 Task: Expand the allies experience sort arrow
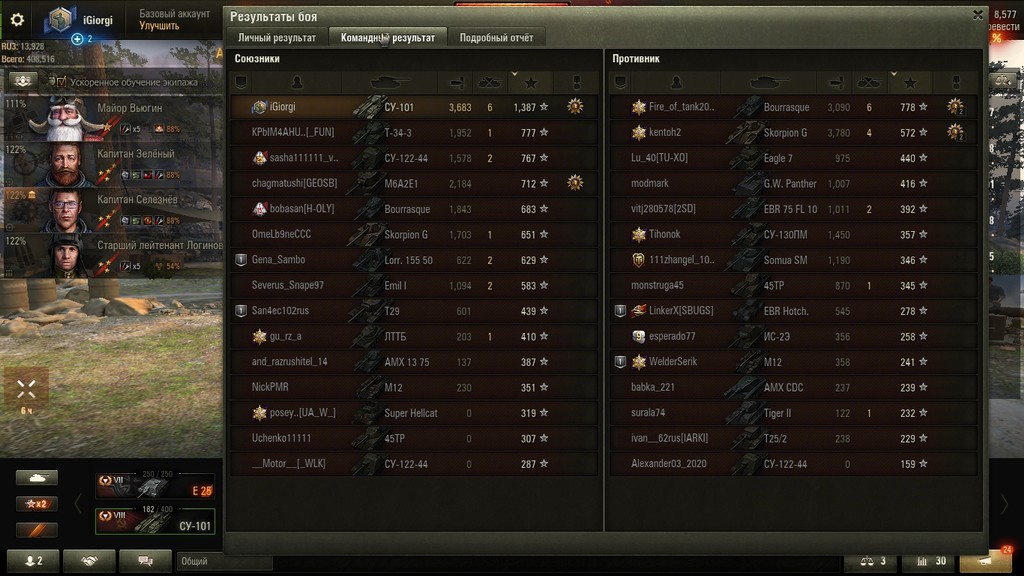tap(515, 74)
